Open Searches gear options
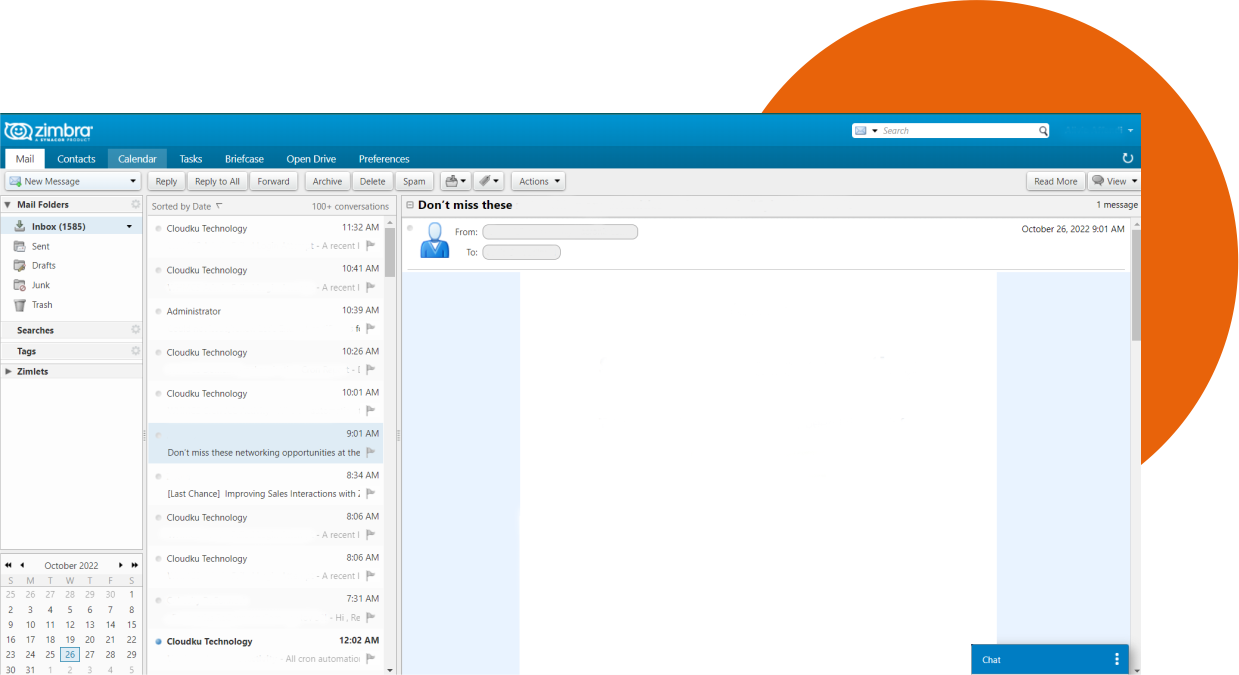 pyautogui.click(x=136, y=329)
